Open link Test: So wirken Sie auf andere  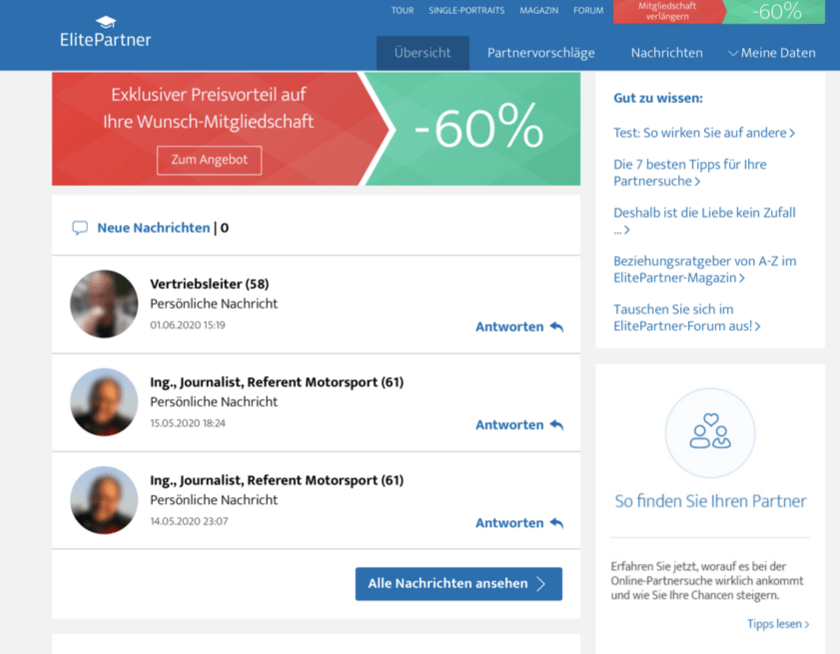704,133
